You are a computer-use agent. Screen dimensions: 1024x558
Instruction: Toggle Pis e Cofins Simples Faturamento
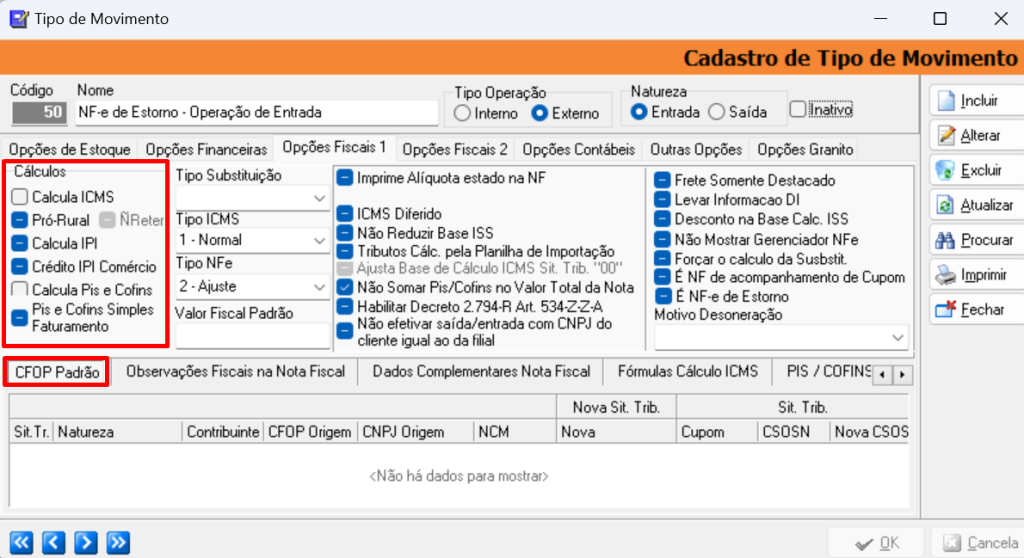(x=20, y=318)
